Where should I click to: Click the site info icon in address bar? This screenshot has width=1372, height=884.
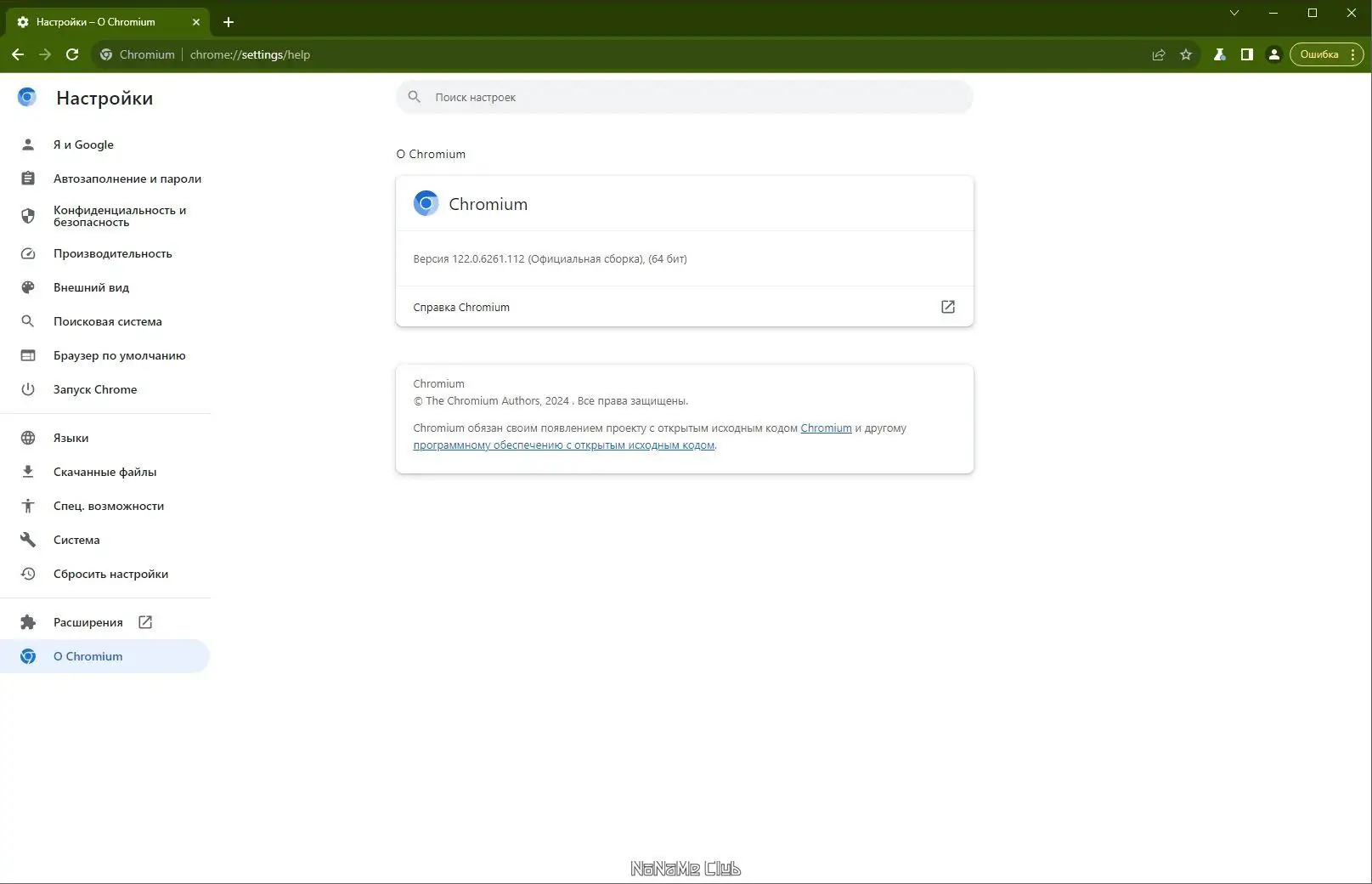[106, 54]
